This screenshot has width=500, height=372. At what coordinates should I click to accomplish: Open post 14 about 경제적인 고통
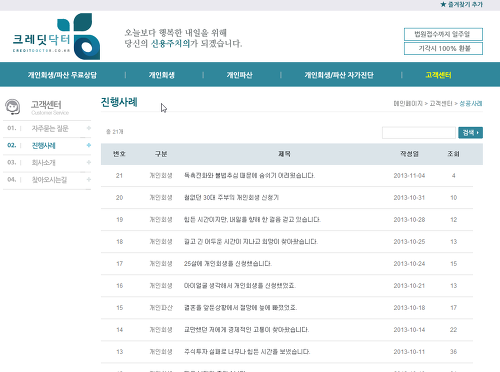click(x=247, y=330)
